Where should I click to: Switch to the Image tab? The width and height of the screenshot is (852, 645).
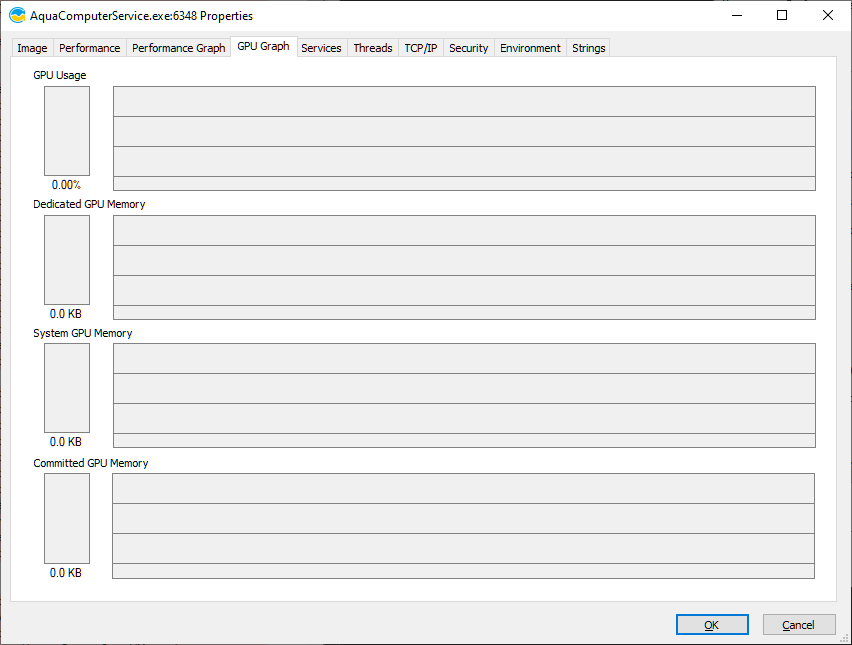click(32, 48)
